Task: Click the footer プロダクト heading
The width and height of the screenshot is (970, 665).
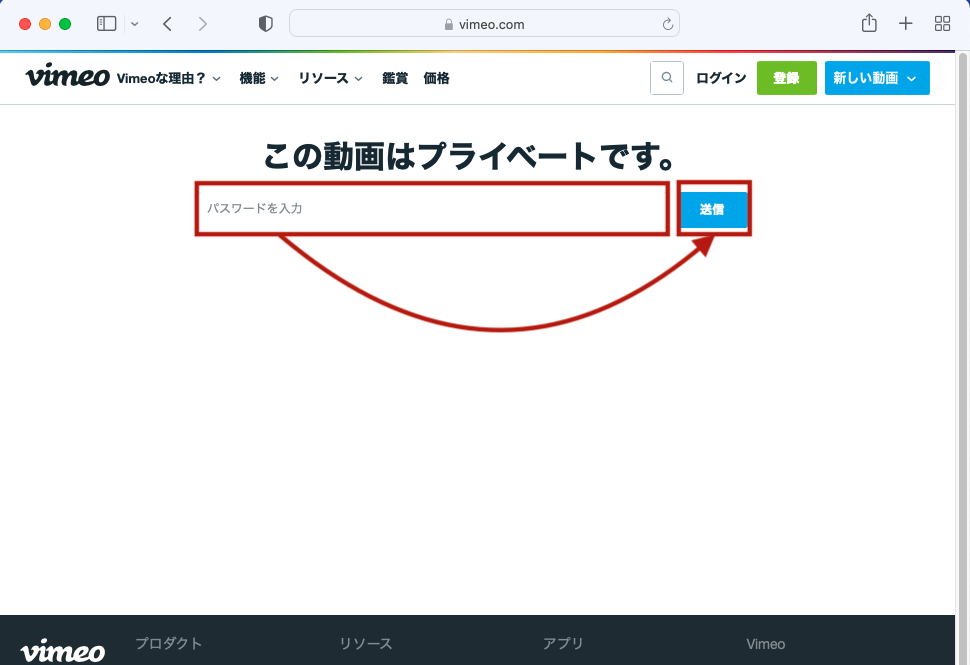Action: coord(168,643)
